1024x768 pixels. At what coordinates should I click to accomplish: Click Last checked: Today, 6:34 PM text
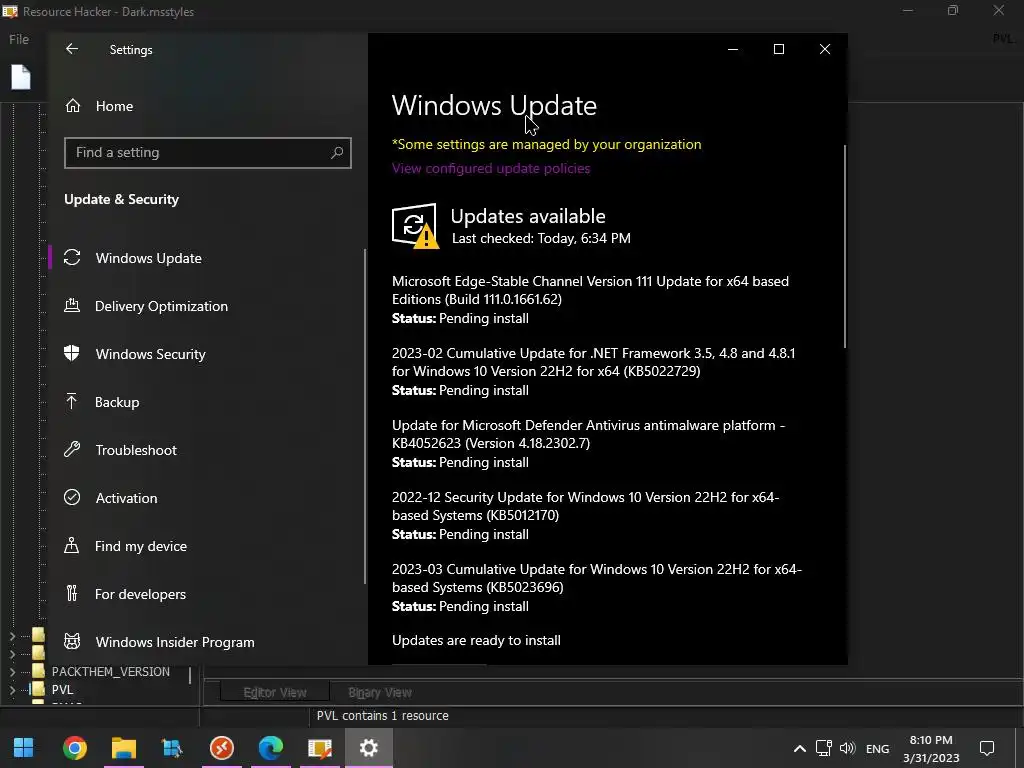pos(541,238)
